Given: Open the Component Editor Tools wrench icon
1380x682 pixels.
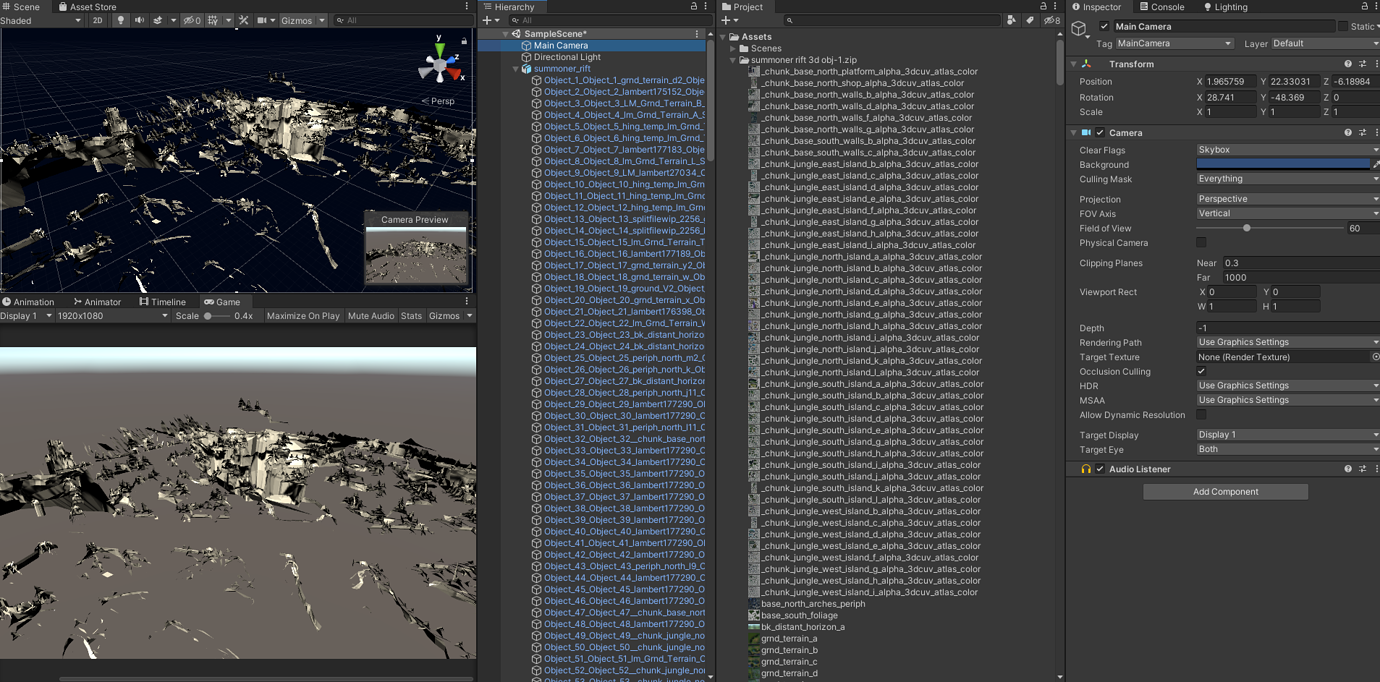Looking at the screenshot, I should click(243, 20).
